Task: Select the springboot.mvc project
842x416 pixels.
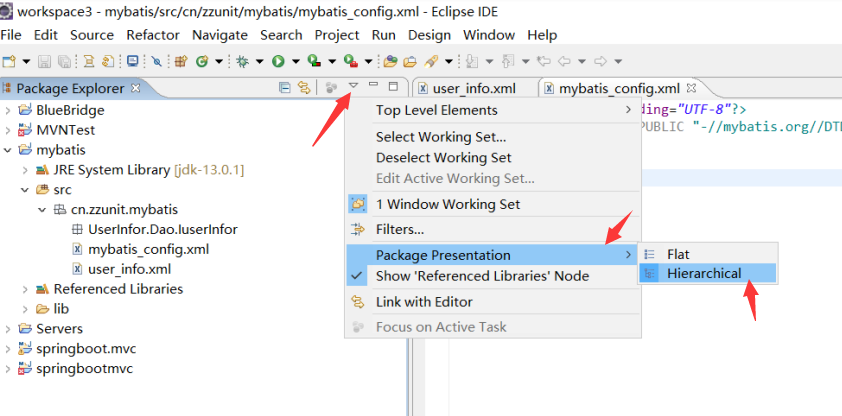Action: tap(86, 349)
